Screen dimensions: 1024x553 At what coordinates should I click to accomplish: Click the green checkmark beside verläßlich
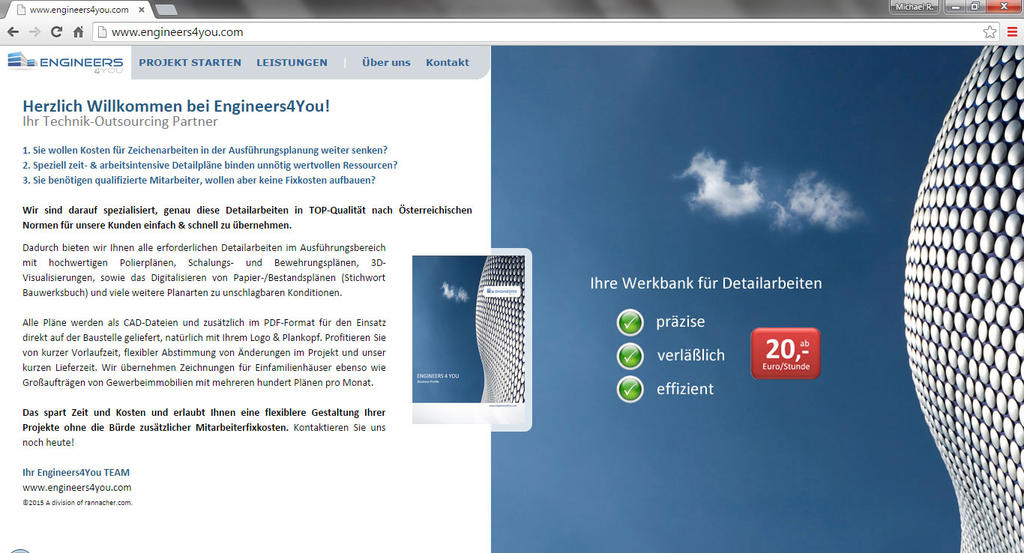630,356
